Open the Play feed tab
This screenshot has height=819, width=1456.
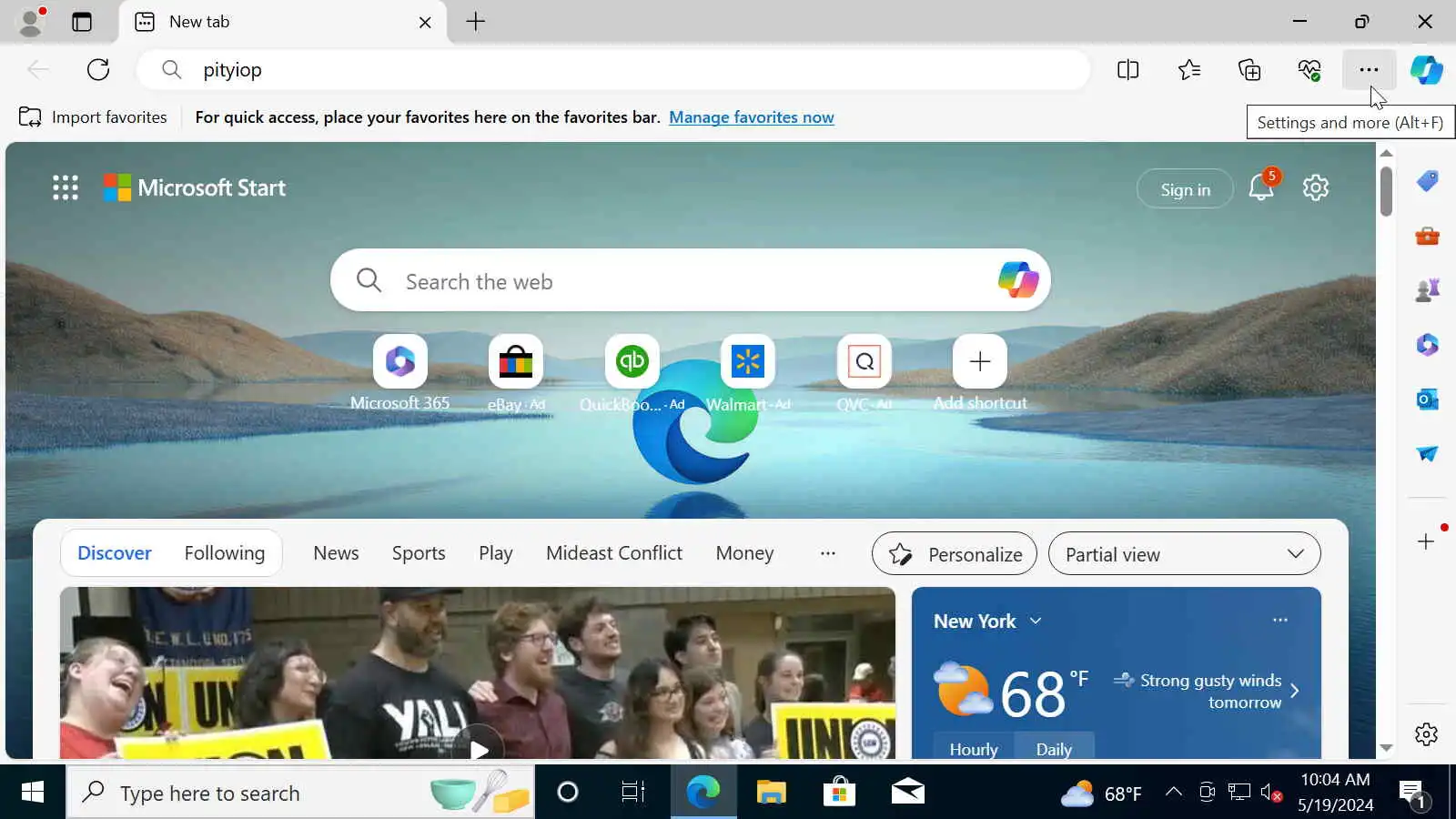point(496,553)
